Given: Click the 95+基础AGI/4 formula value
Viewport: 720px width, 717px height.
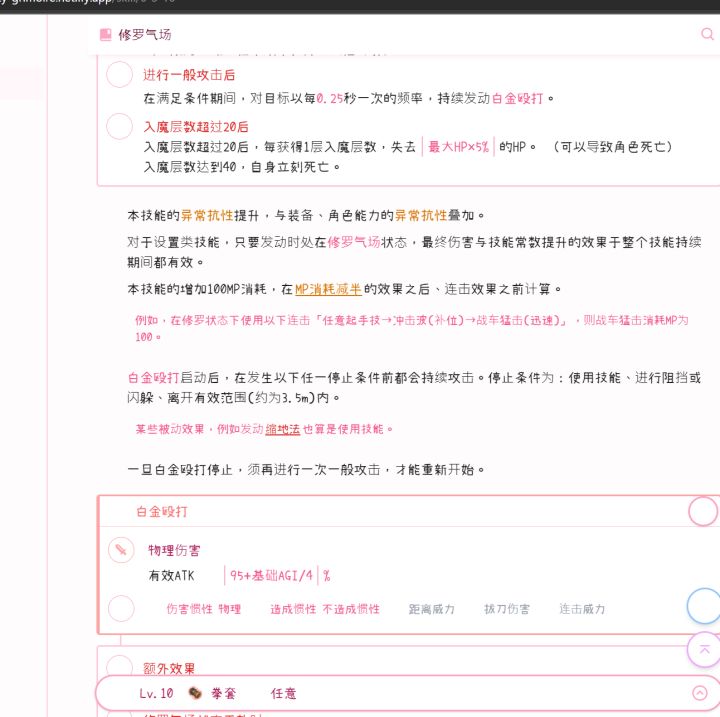Looking at the screenshot, I should click(x=271, y=576).
